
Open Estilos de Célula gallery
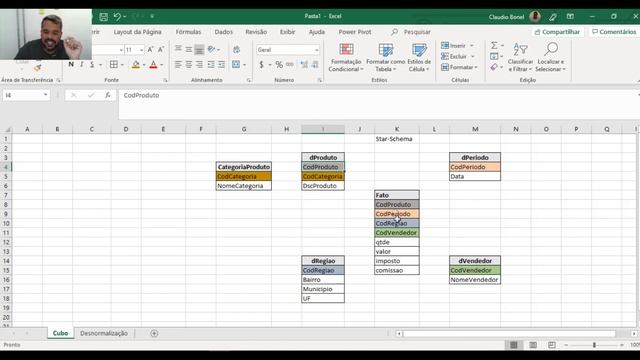point(419,58)
